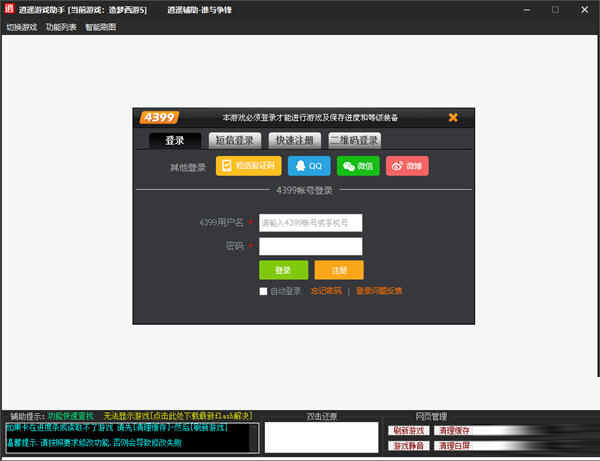600x461 pixels.
Task: Click the 4399 username input field
Action: (310, 223)
